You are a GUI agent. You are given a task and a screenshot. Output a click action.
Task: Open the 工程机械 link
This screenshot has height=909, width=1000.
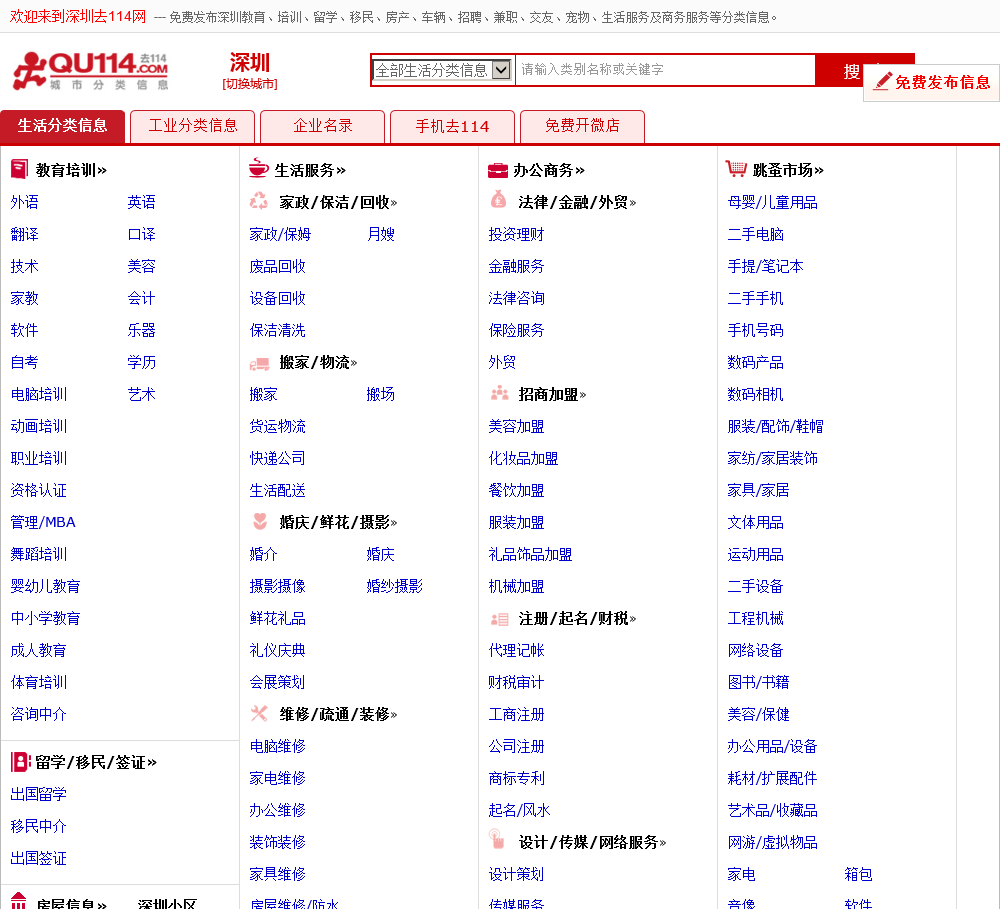point(755,618)
